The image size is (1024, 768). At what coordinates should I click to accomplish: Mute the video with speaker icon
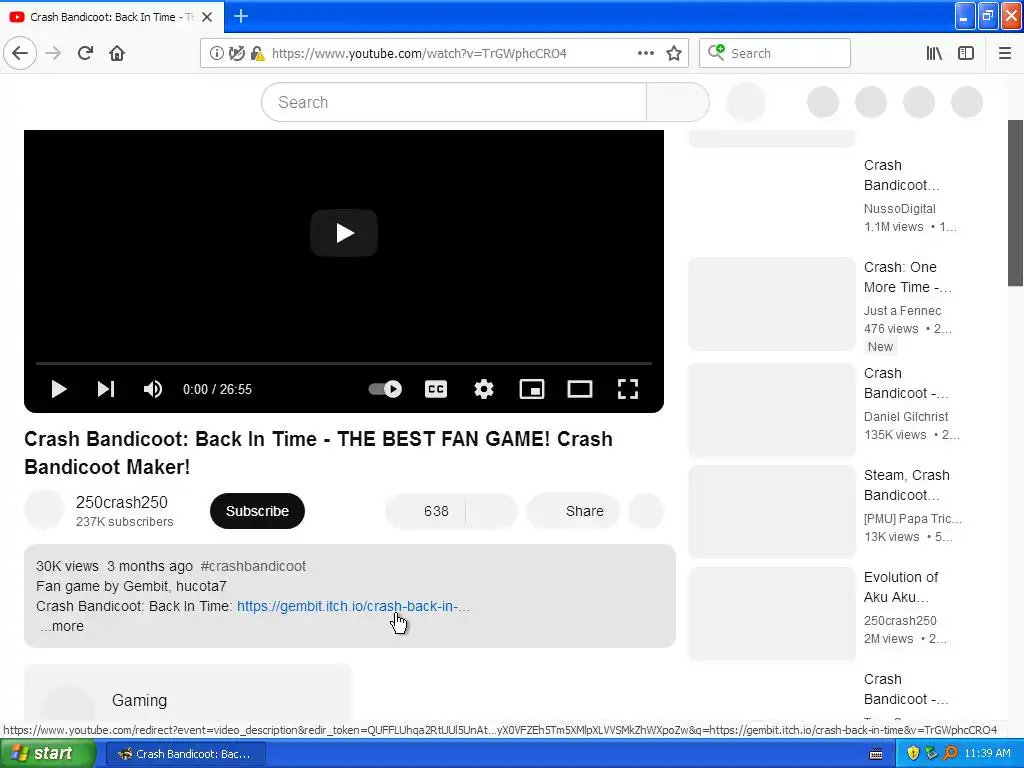[153, 389]
